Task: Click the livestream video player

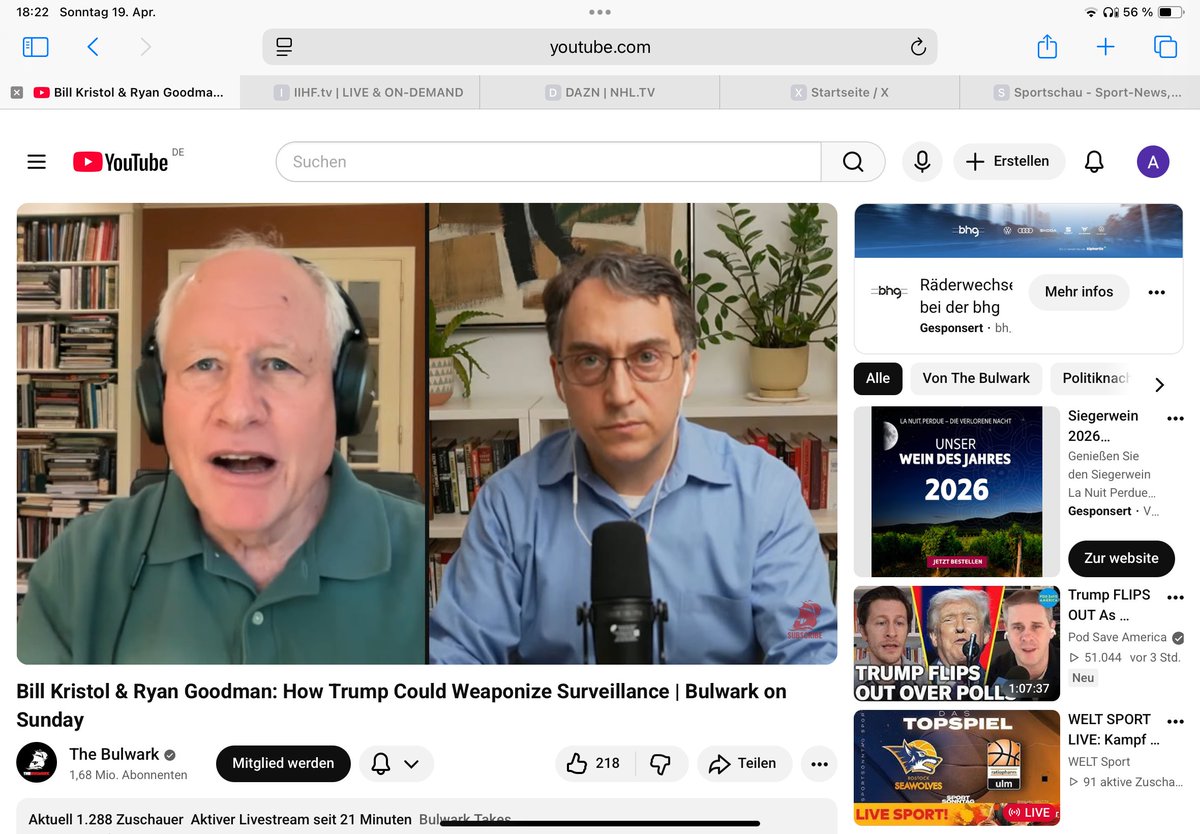Action: (427, 434)
